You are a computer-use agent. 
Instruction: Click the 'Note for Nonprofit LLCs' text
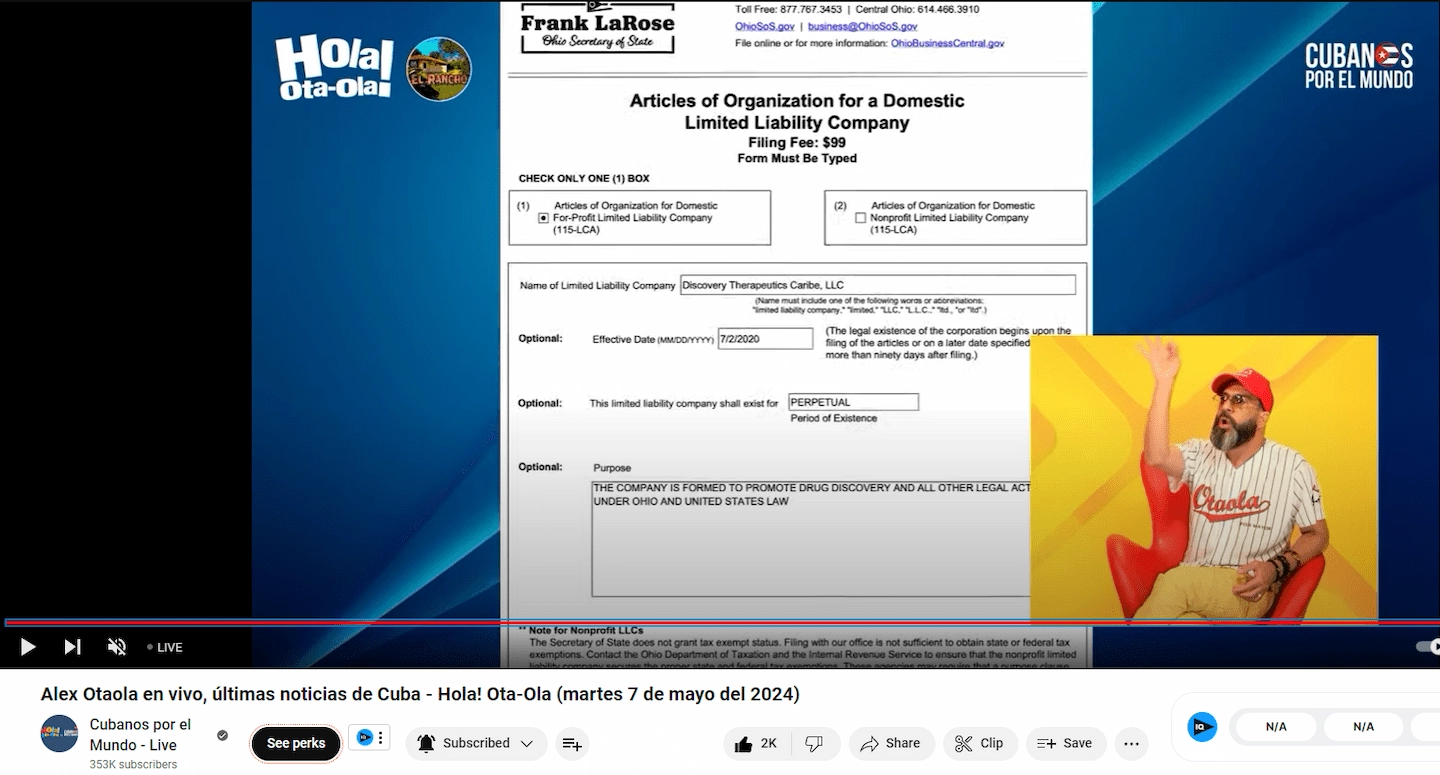click(586, 631)
